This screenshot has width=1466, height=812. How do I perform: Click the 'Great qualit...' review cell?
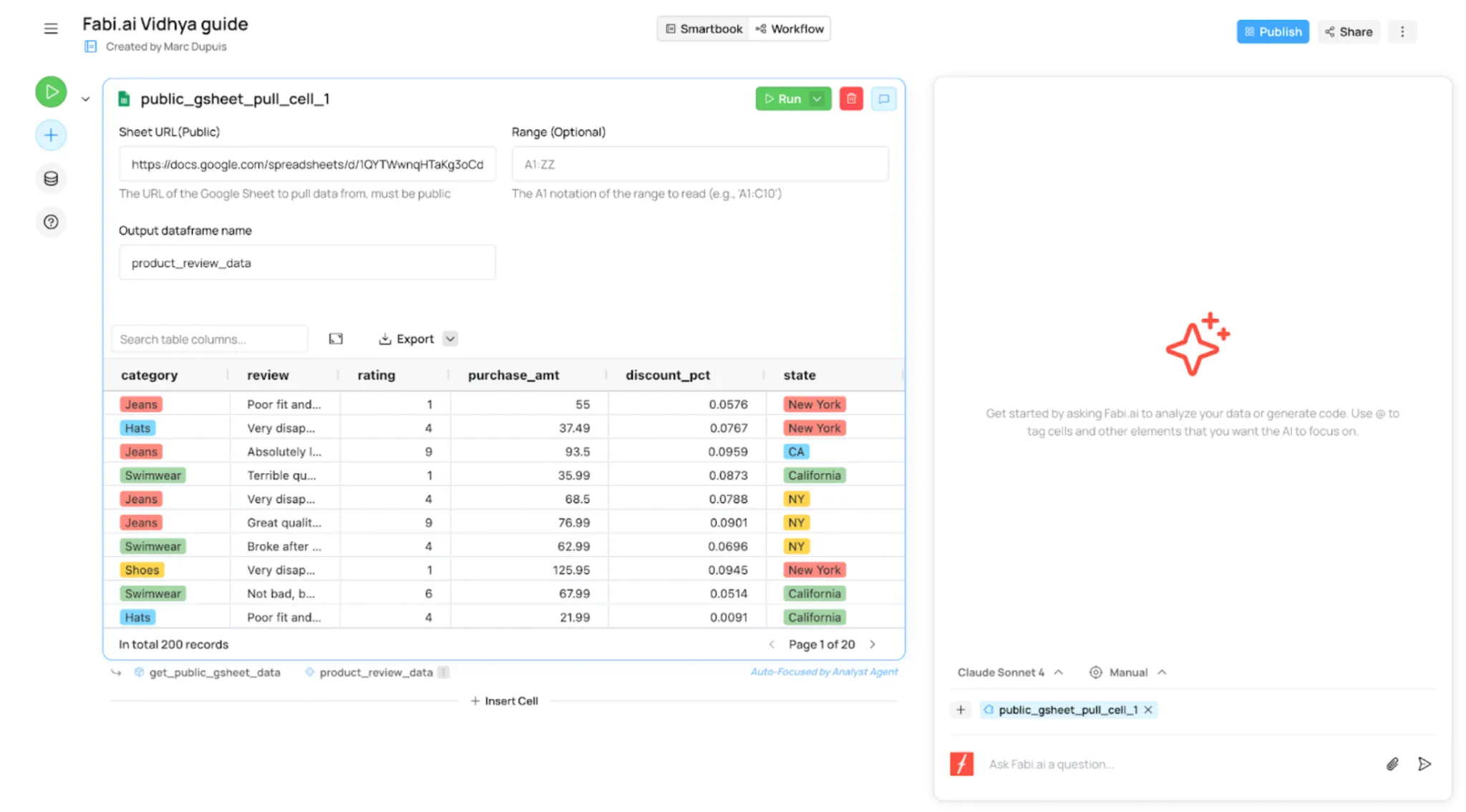point(284,522)
